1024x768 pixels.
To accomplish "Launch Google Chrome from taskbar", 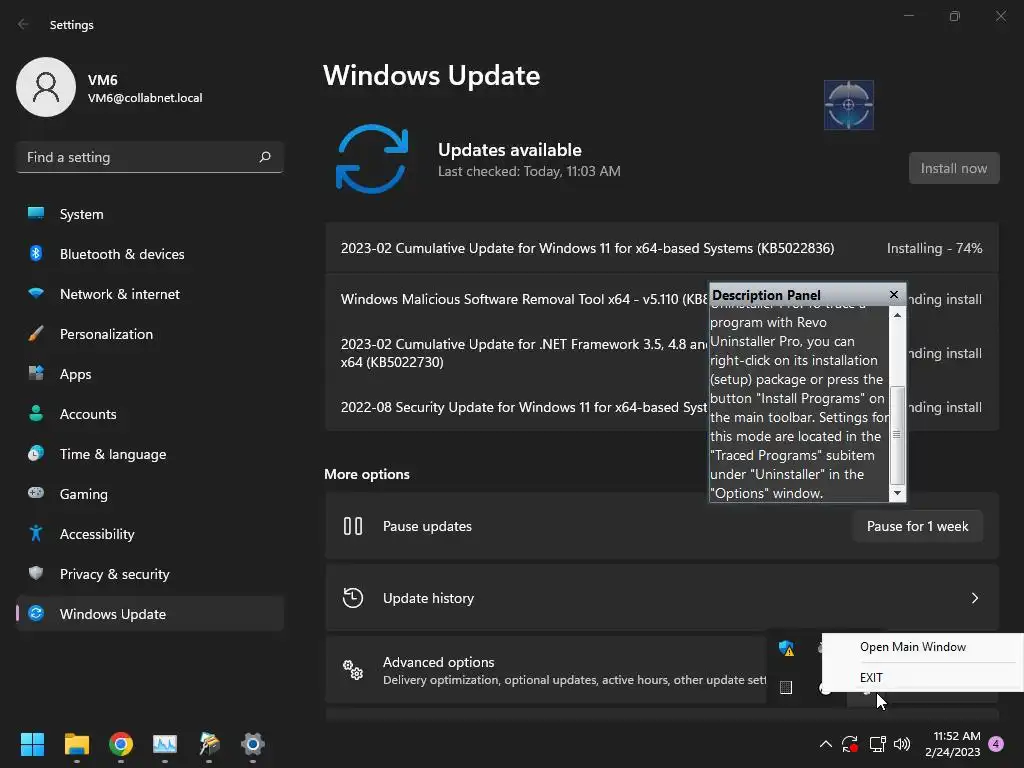I will 121,744.
